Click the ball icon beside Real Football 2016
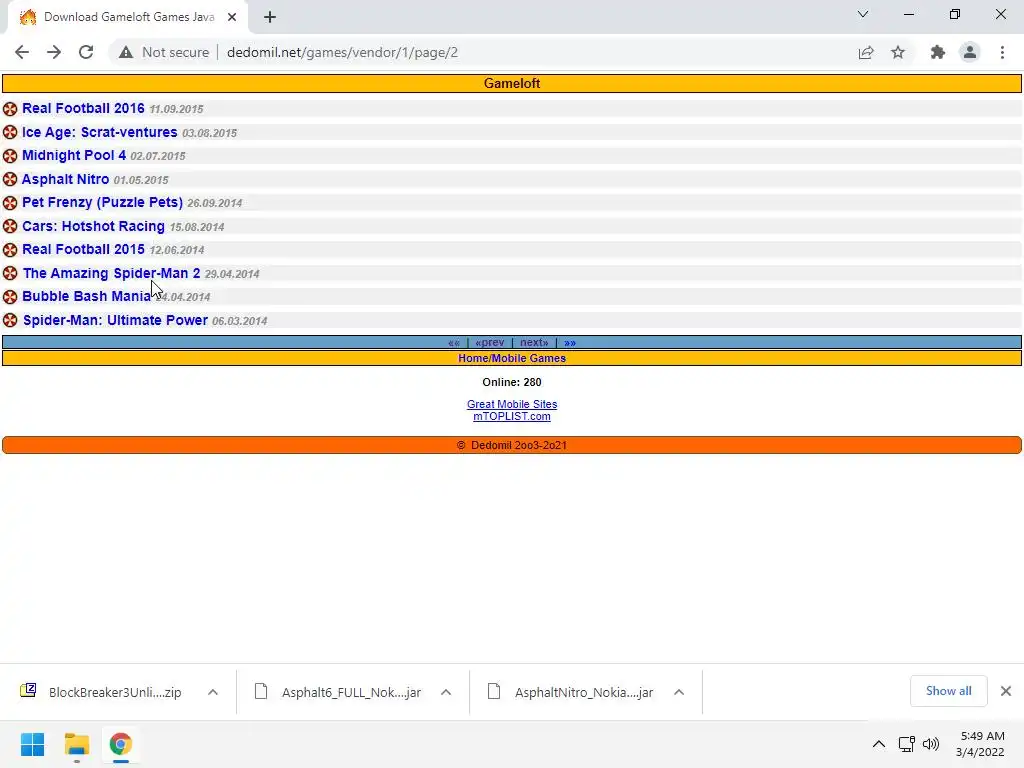The height and width of the screenshot is (768, 1024). [x=10, y=108]
